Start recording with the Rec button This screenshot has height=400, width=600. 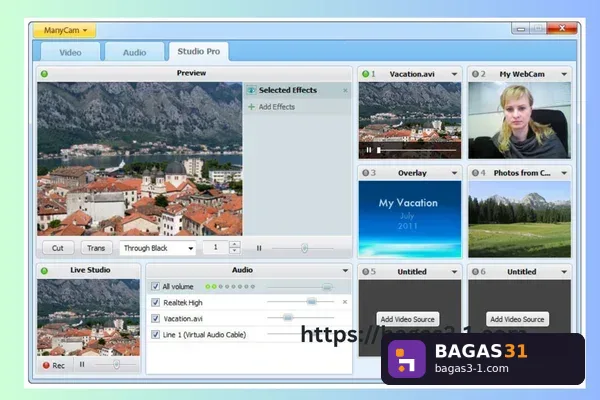[54, 366]
